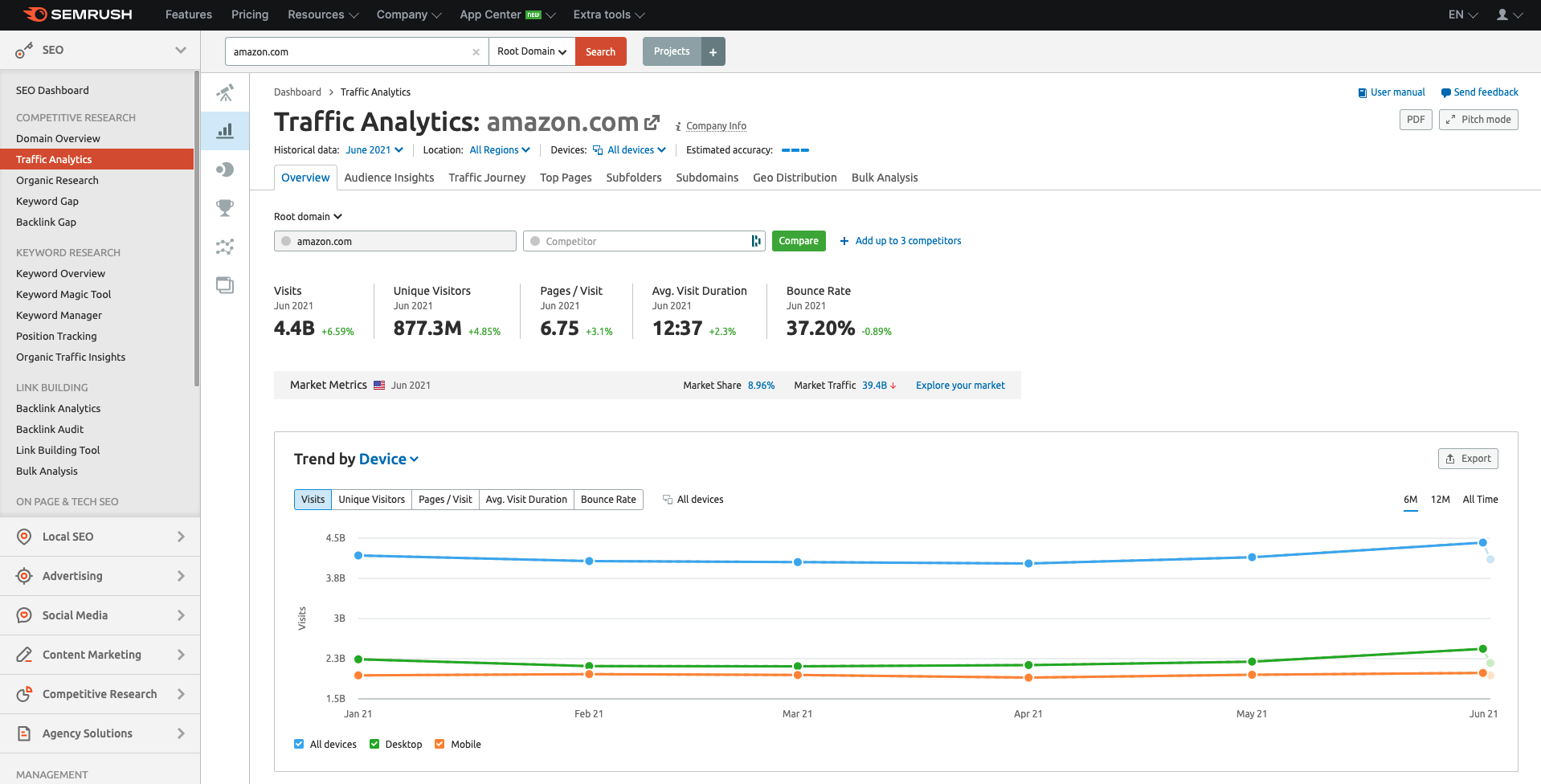The height and width of the screenshot is (784, 1541).
Task: Switch to the Traffic Journey tab
Action: [x=487, y=178]
